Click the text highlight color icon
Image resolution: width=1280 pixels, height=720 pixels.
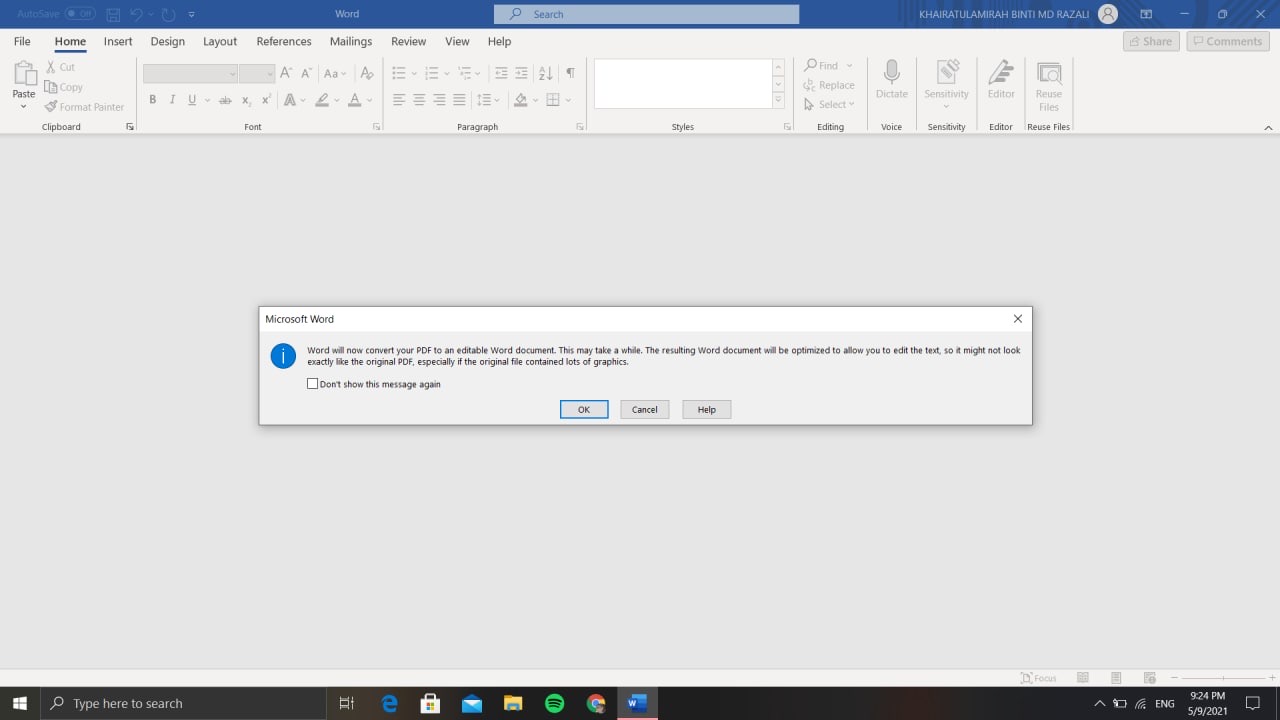[322, 100]
